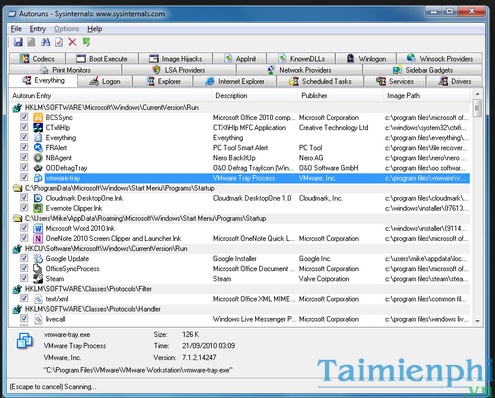The image size is (495, 398).
Task: Click the OODefragTray entry icon
Action: pos(38,168)
